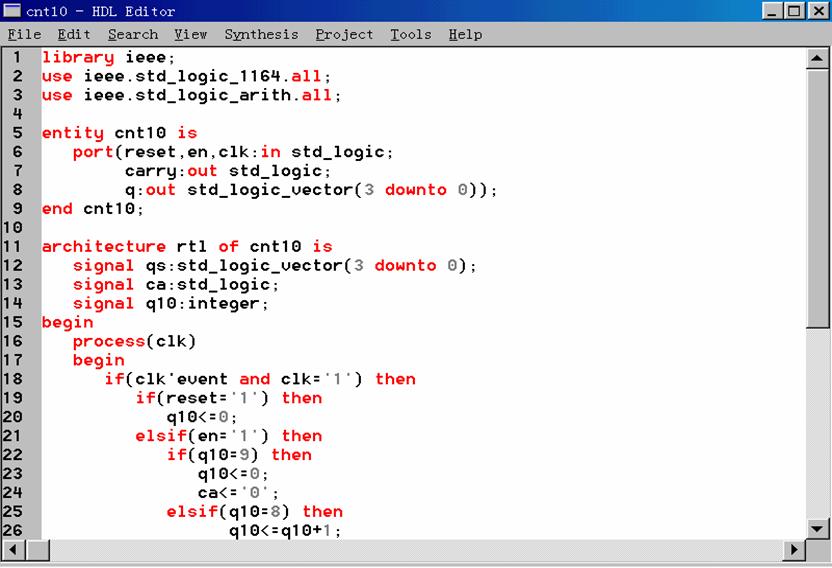Click line number 5 in the gutter
832x568 pixels.
(18, 133)
